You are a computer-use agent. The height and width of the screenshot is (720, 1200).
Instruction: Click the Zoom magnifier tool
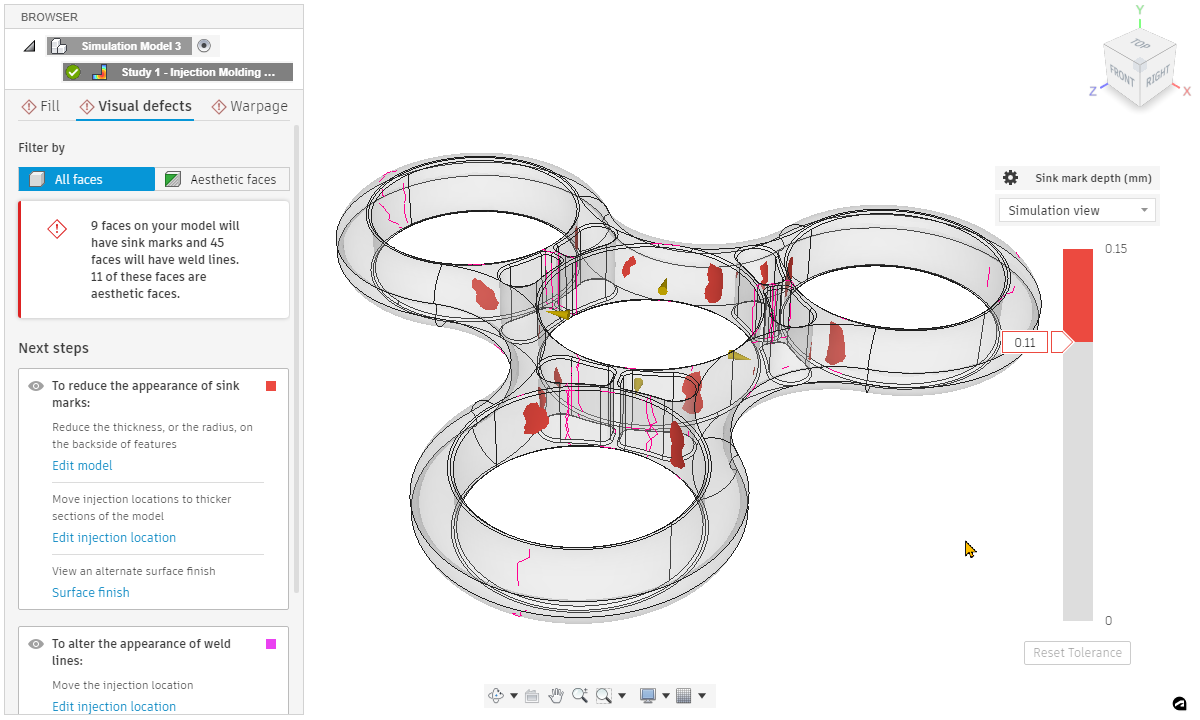pyautogui.click(x=580, y=695)
